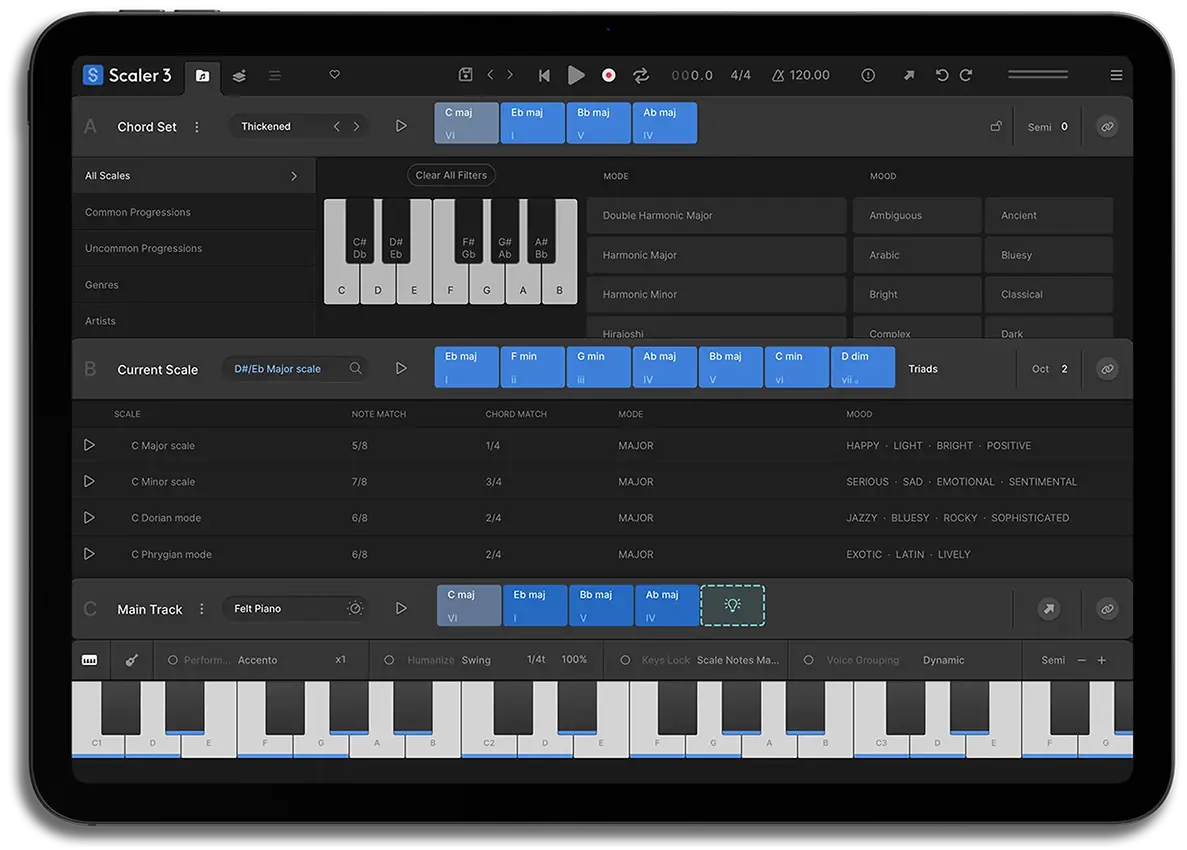Toggle the loop playback icon
This screenshot has height=850, width=1187.
(641, 75)
